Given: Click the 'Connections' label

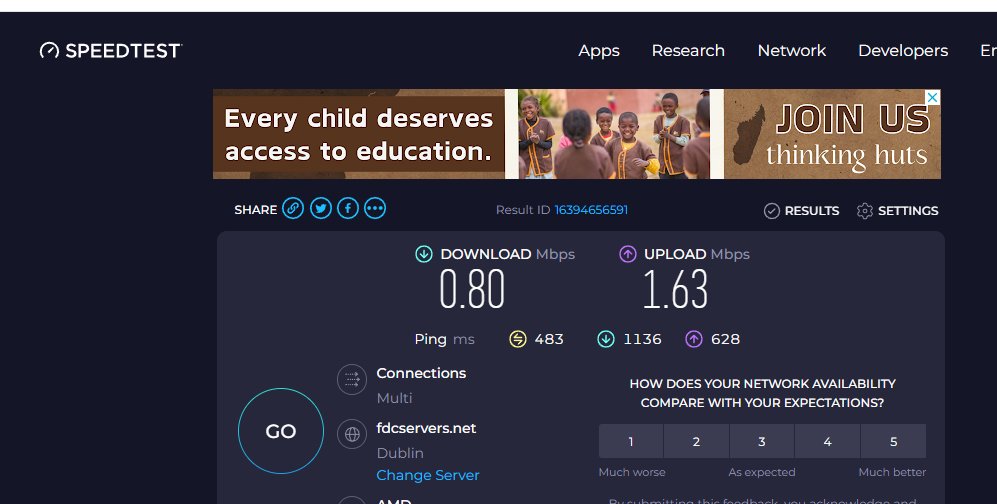Looking at the screenshot, I should coord(421,373).
